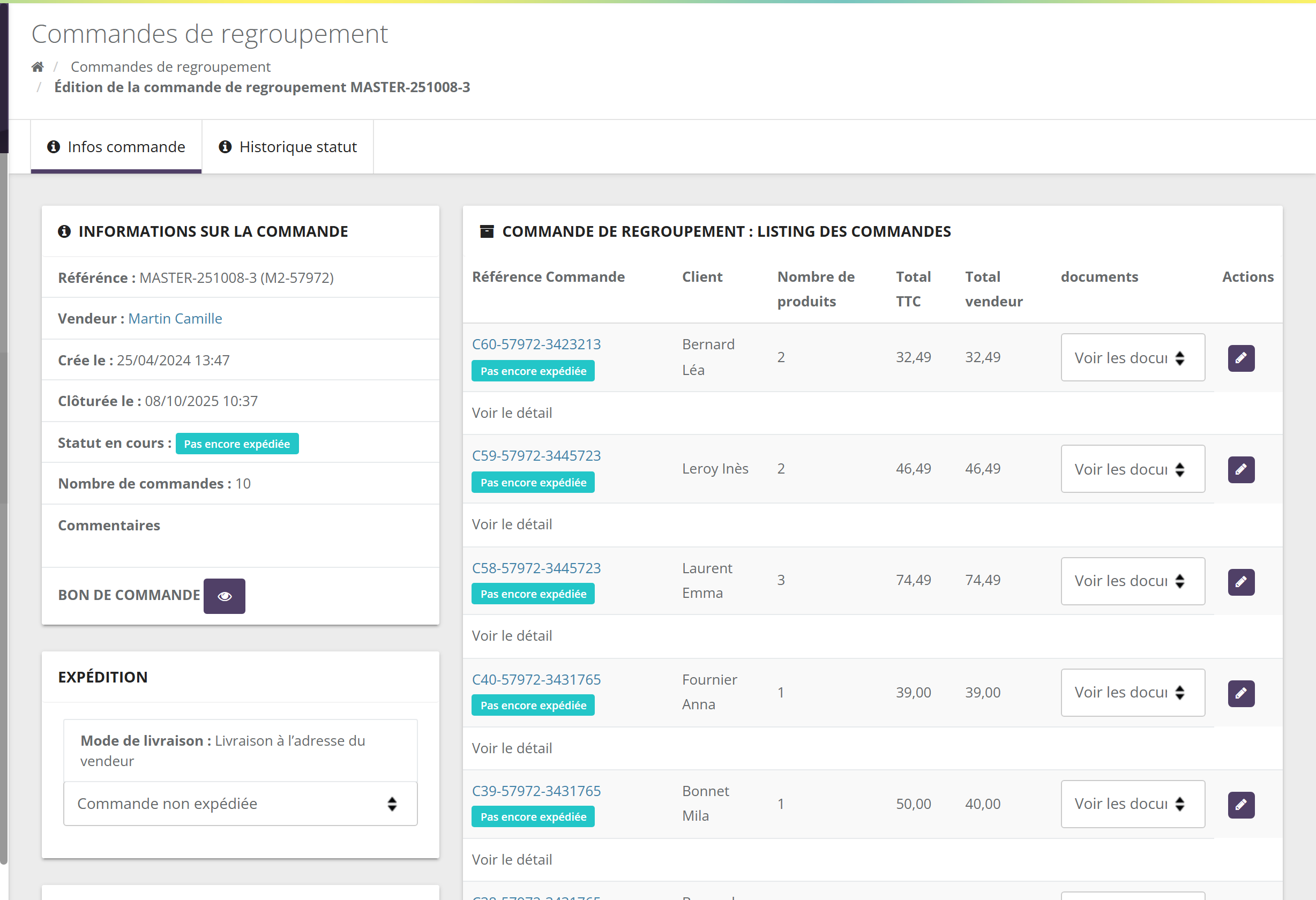Image resolution: width=1316 pixels, height=900 pixels.
Task: Open the pencil edit icon for order C59-57972-3445723
Action: pyautogui.click(x=1240, y=470)
